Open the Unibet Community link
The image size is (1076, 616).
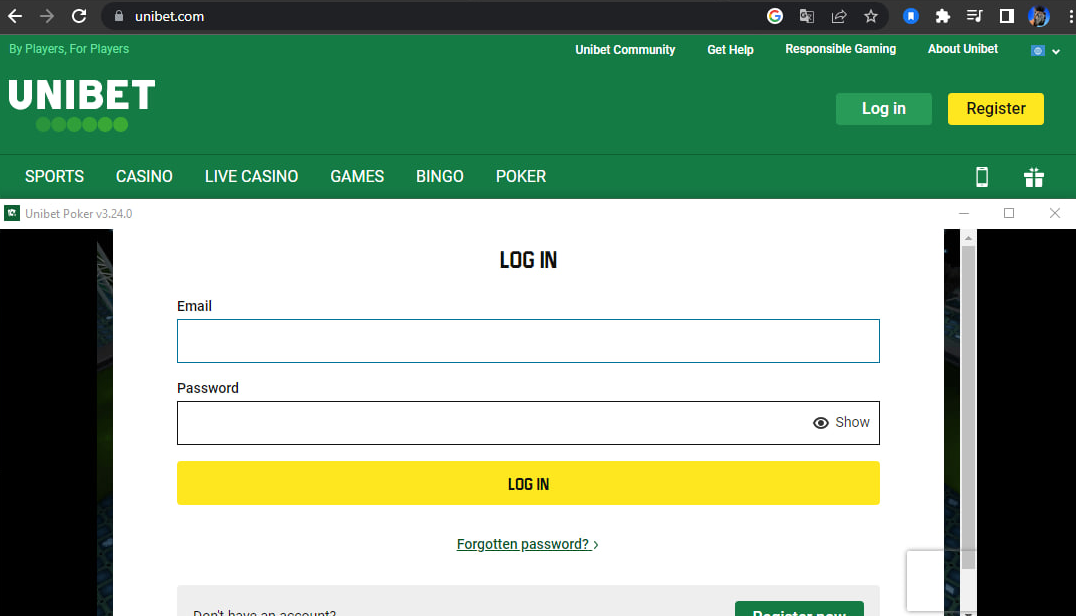(x=625, y=49)
